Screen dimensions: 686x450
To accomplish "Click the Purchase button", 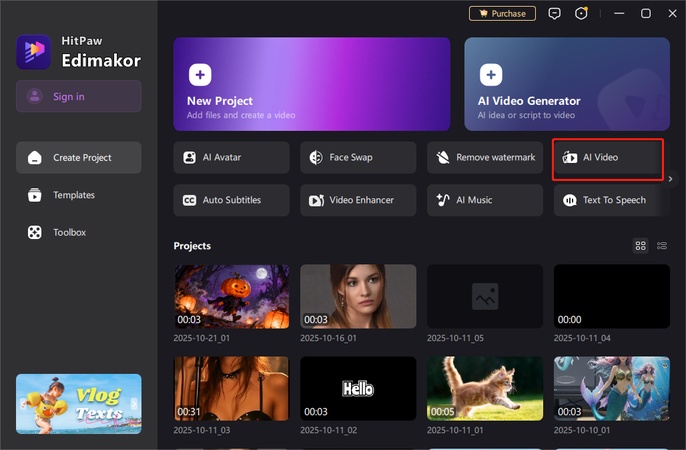I will (502, 14).
